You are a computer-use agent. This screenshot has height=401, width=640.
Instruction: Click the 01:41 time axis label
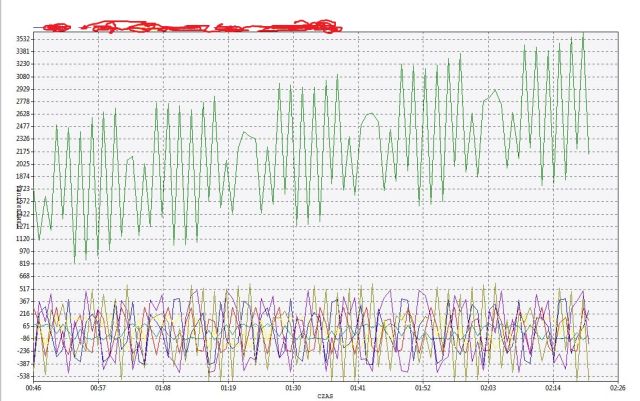click(x=358, y=387)
